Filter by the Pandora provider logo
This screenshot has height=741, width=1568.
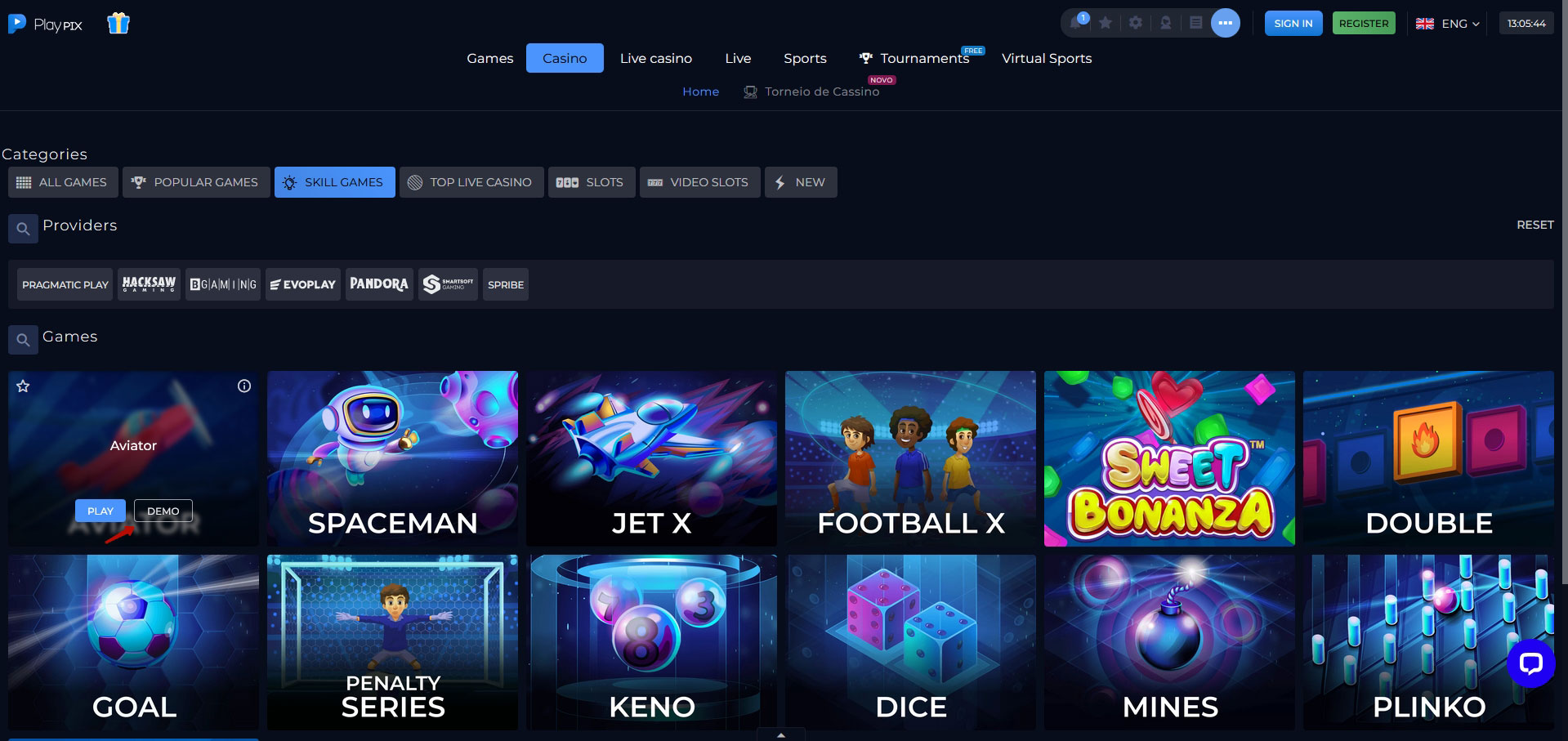point(379,284)
